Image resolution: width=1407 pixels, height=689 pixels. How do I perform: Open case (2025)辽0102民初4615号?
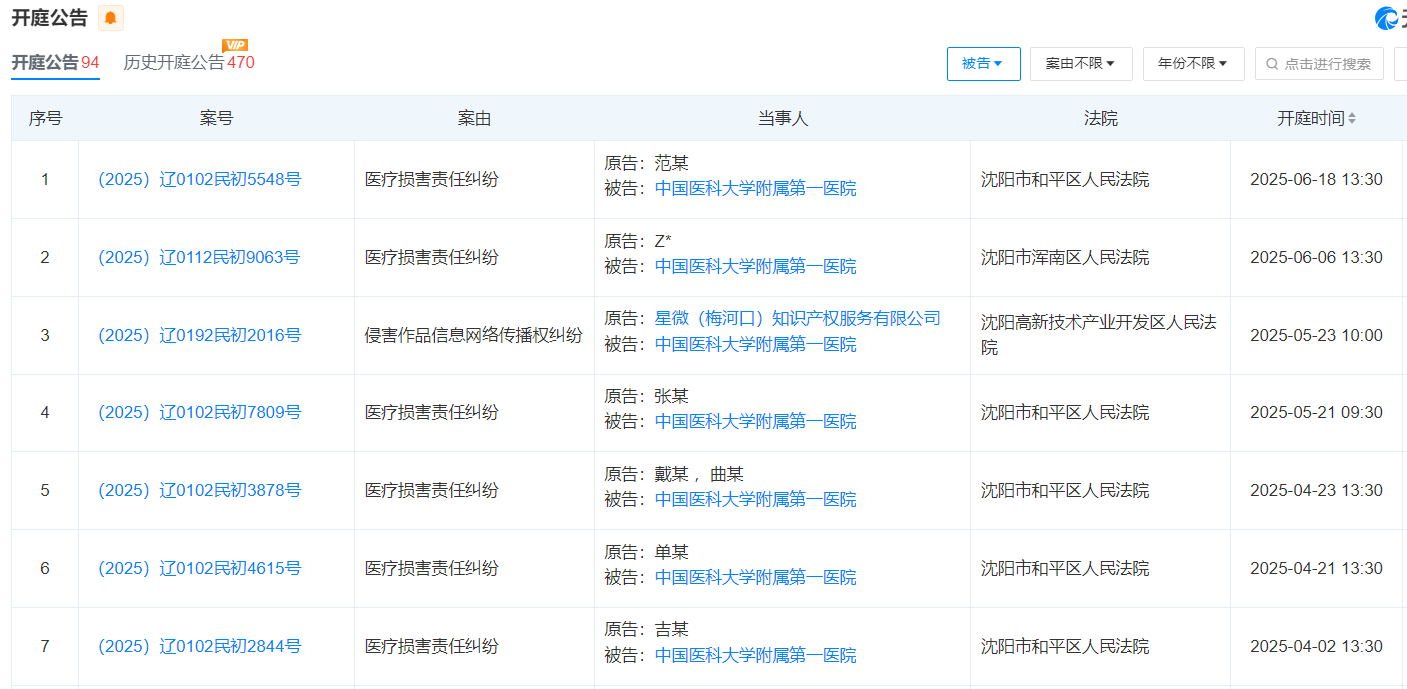pos(199,569)
